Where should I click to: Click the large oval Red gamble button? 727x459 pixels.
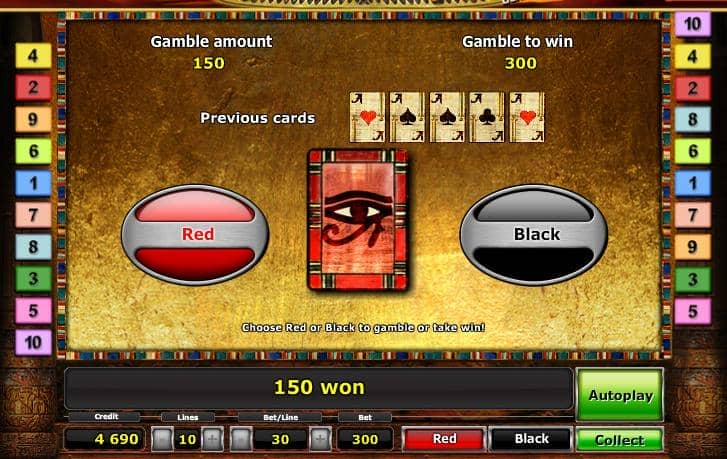(195, 234)
